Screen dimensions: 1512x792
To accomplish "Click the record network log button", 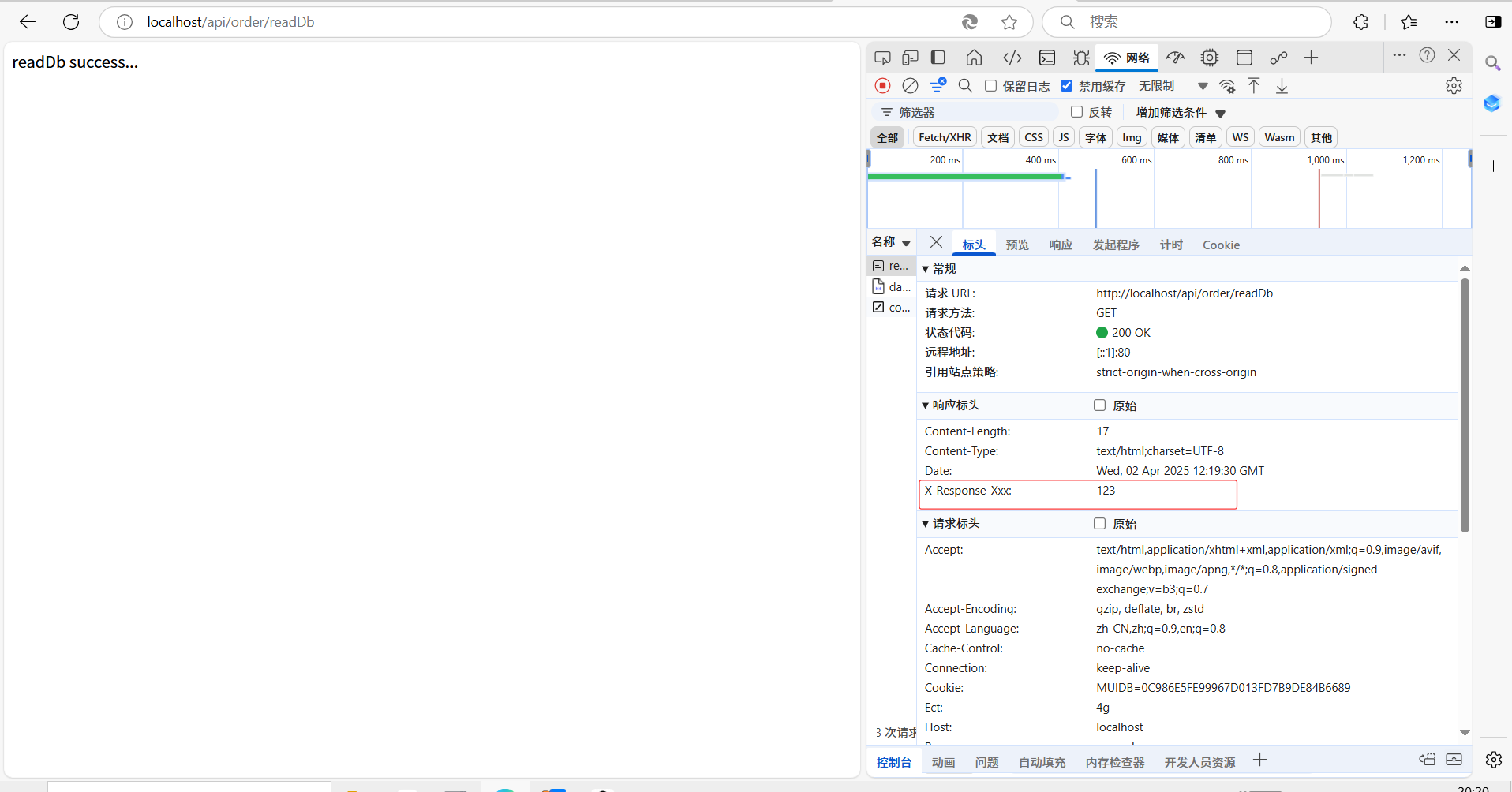I will coord(882,86).
